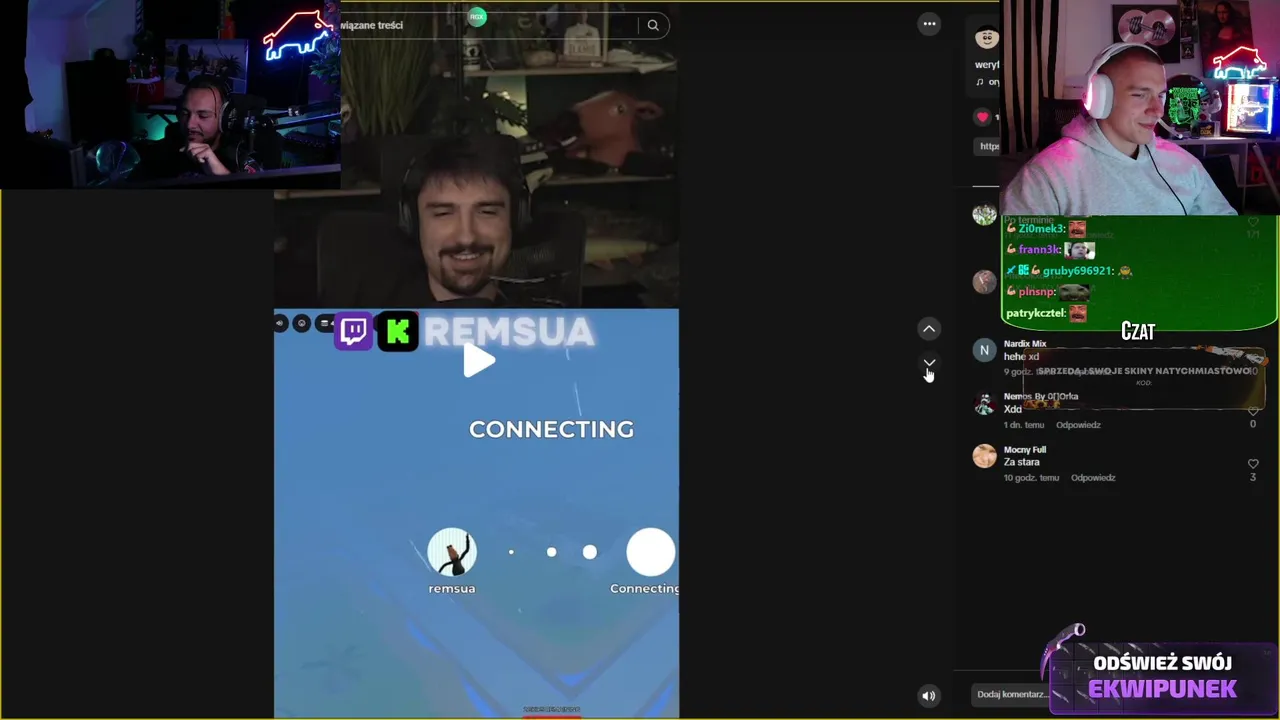
Task: Open the https link chip
Action: 988,146
